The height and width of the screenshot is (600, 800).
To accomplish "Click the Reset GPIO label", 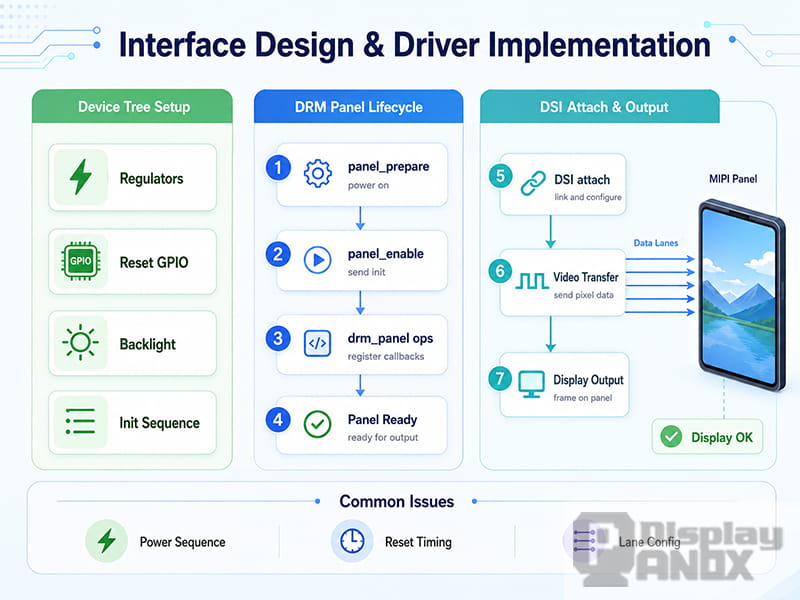I will click(x=154, y=262).
